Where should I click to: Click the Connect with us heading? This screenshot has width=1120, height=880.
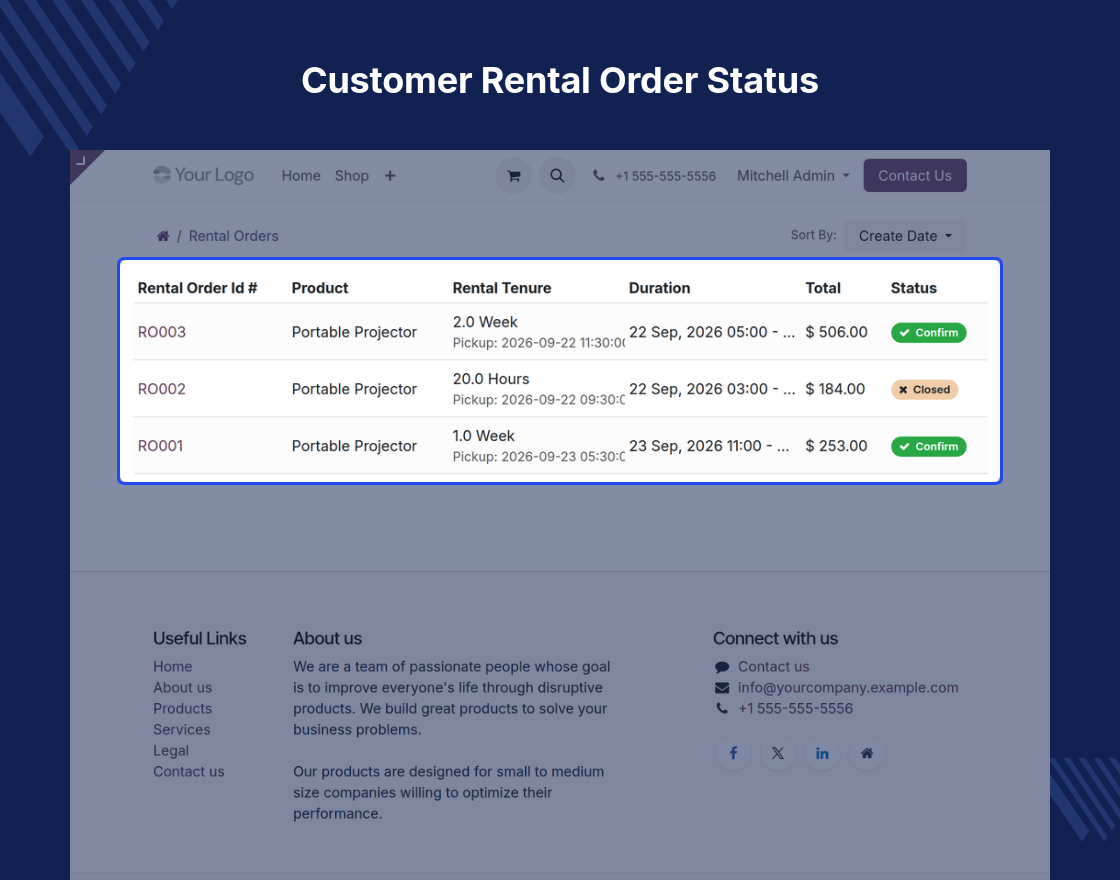pos(775,639)
